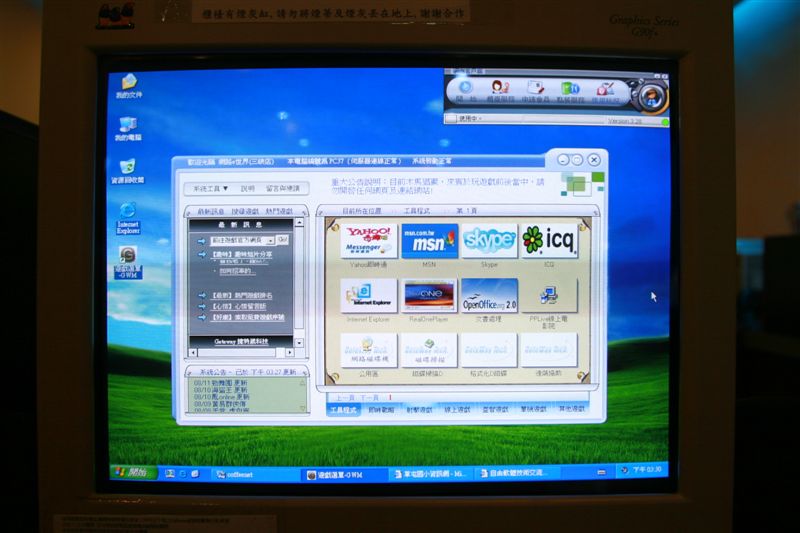The image size is (800, 533).
Task: Open the 說明 help menu item
Action: [x=247, y=188]
